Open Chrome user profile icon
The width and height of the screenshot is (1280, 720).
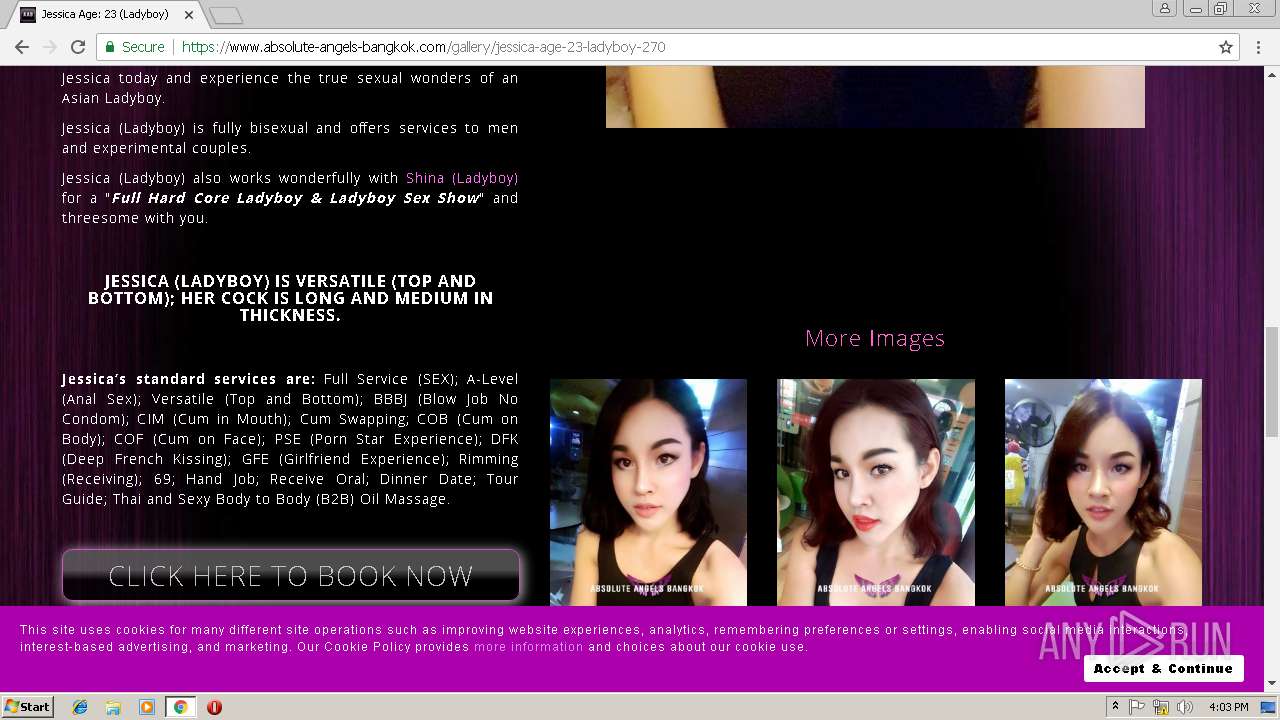pos(1165,8)
